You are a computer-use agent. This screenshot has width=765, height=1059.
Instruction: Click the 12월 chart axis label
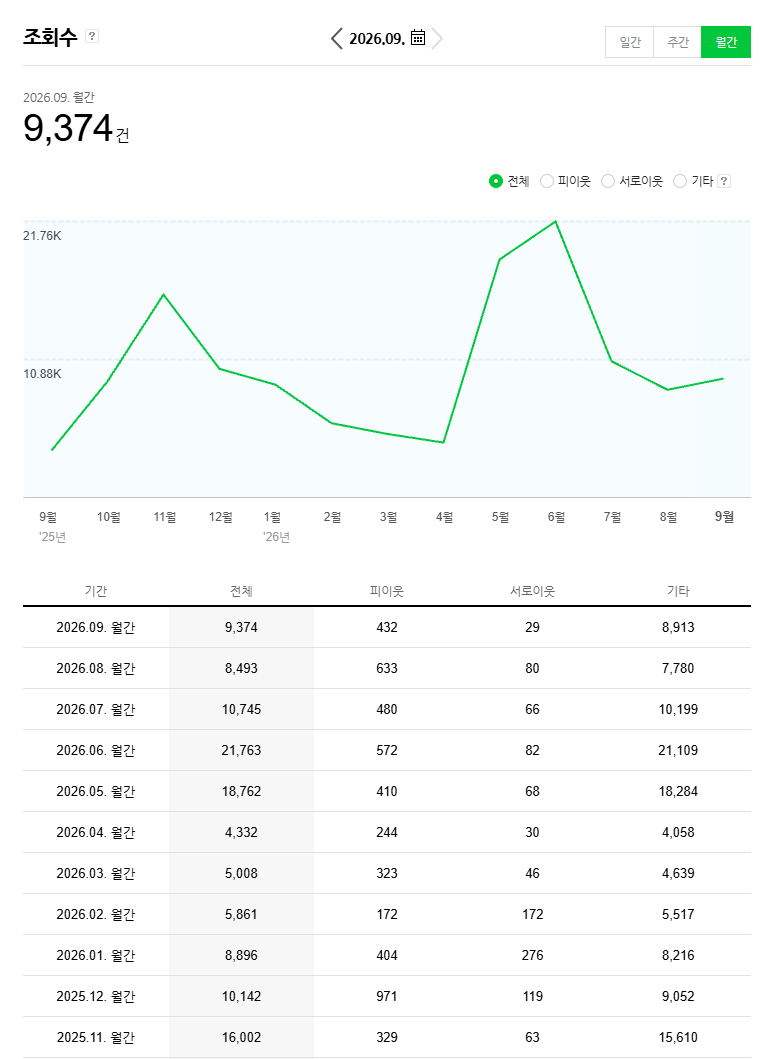[x=221, y=517]
